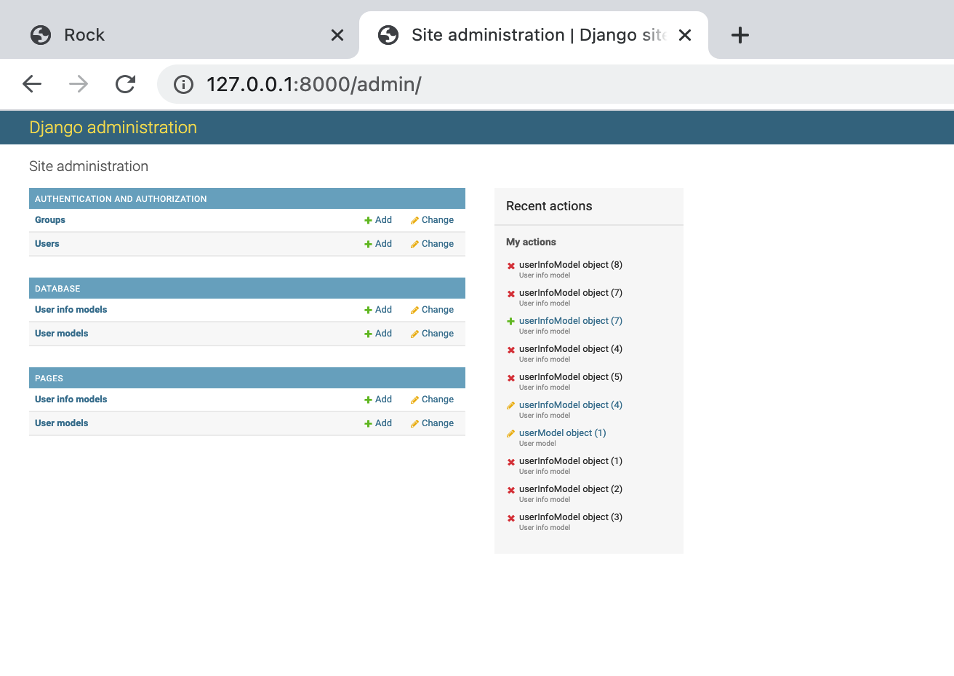Click the page reload icon
The width and height of the screenshot is (954, 676).
(124, 84)
